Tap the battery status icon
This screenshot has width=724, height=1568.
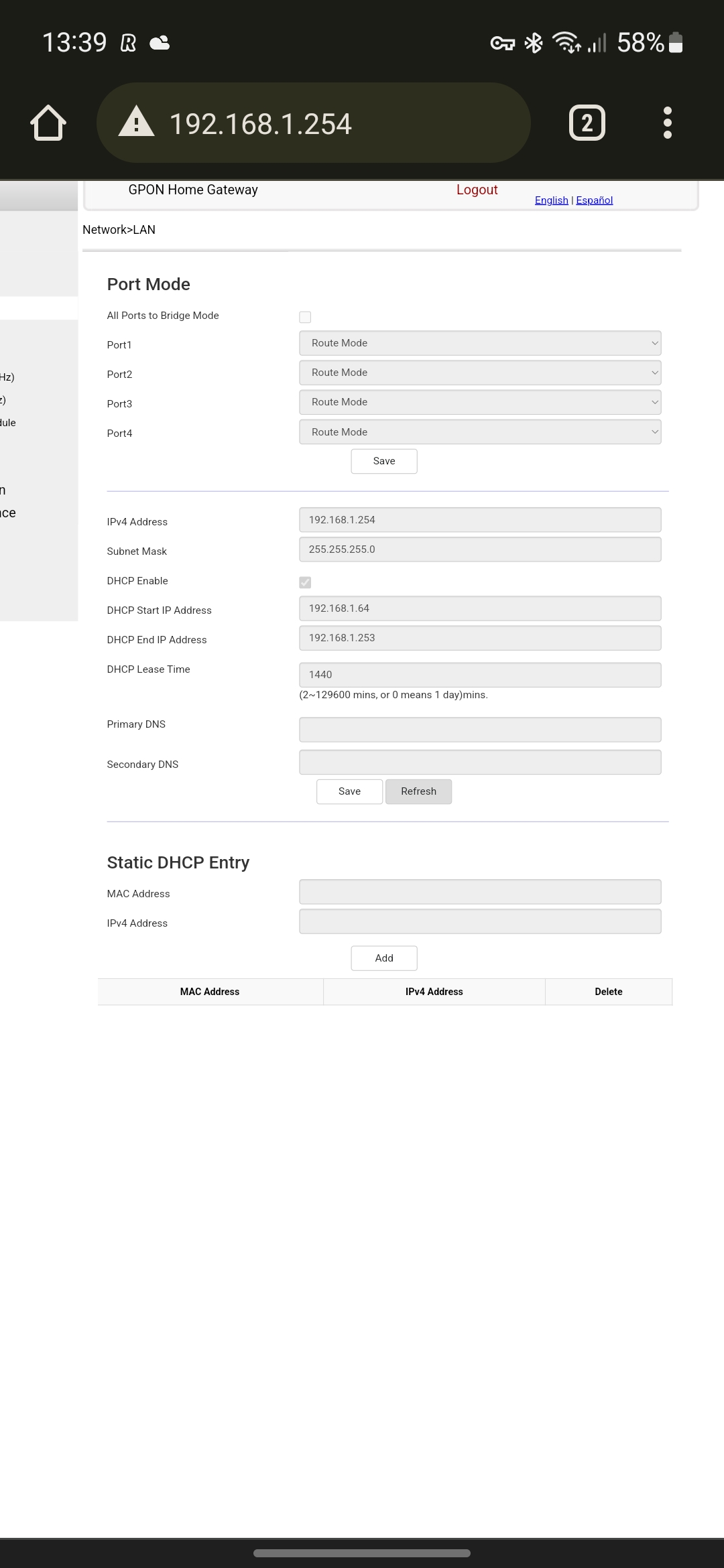point(676,43)
